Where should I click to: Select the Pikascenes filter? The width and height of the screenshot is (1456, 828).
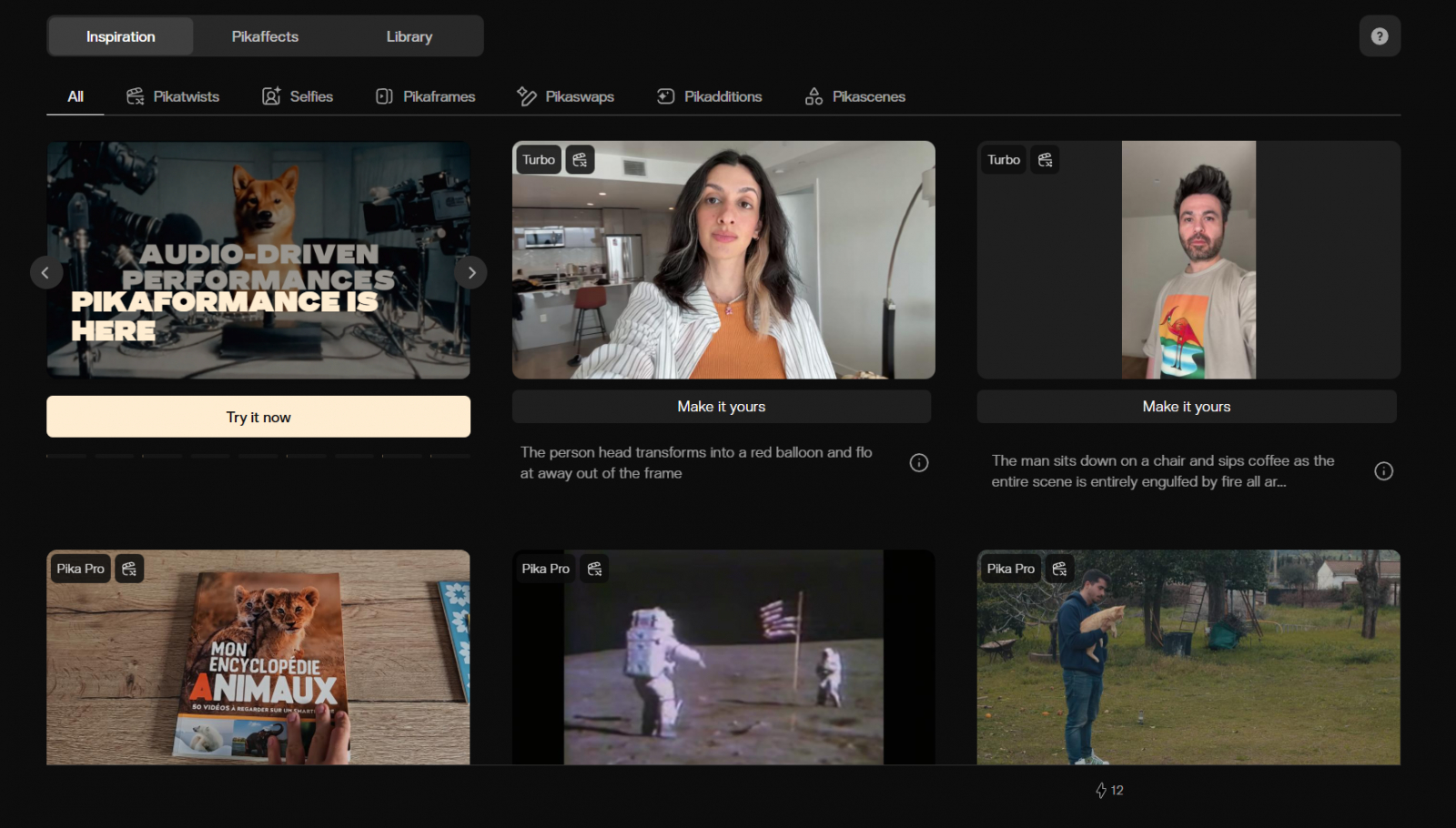854,96
